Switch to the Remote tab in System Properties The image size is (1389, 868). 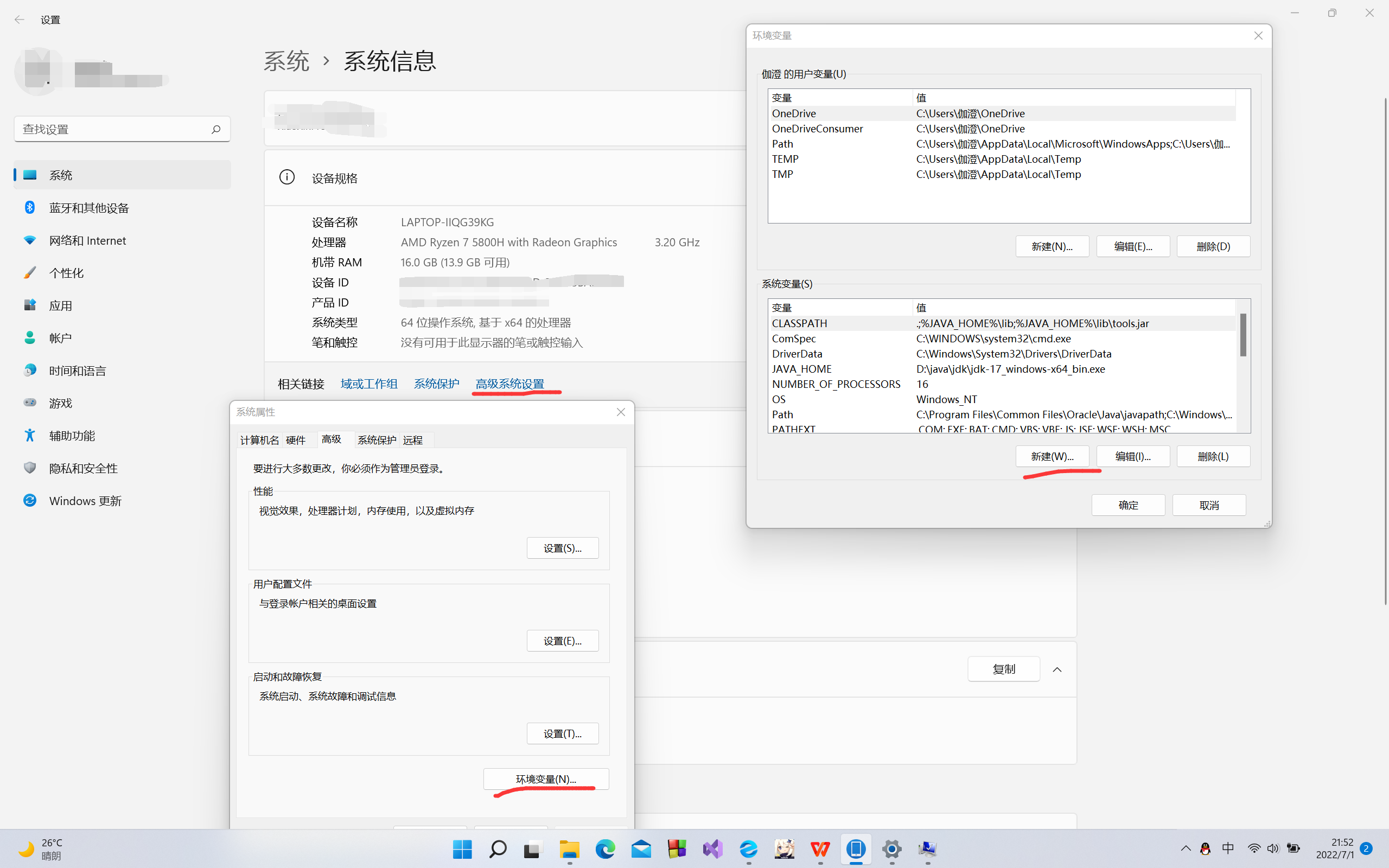coord(413,441)
